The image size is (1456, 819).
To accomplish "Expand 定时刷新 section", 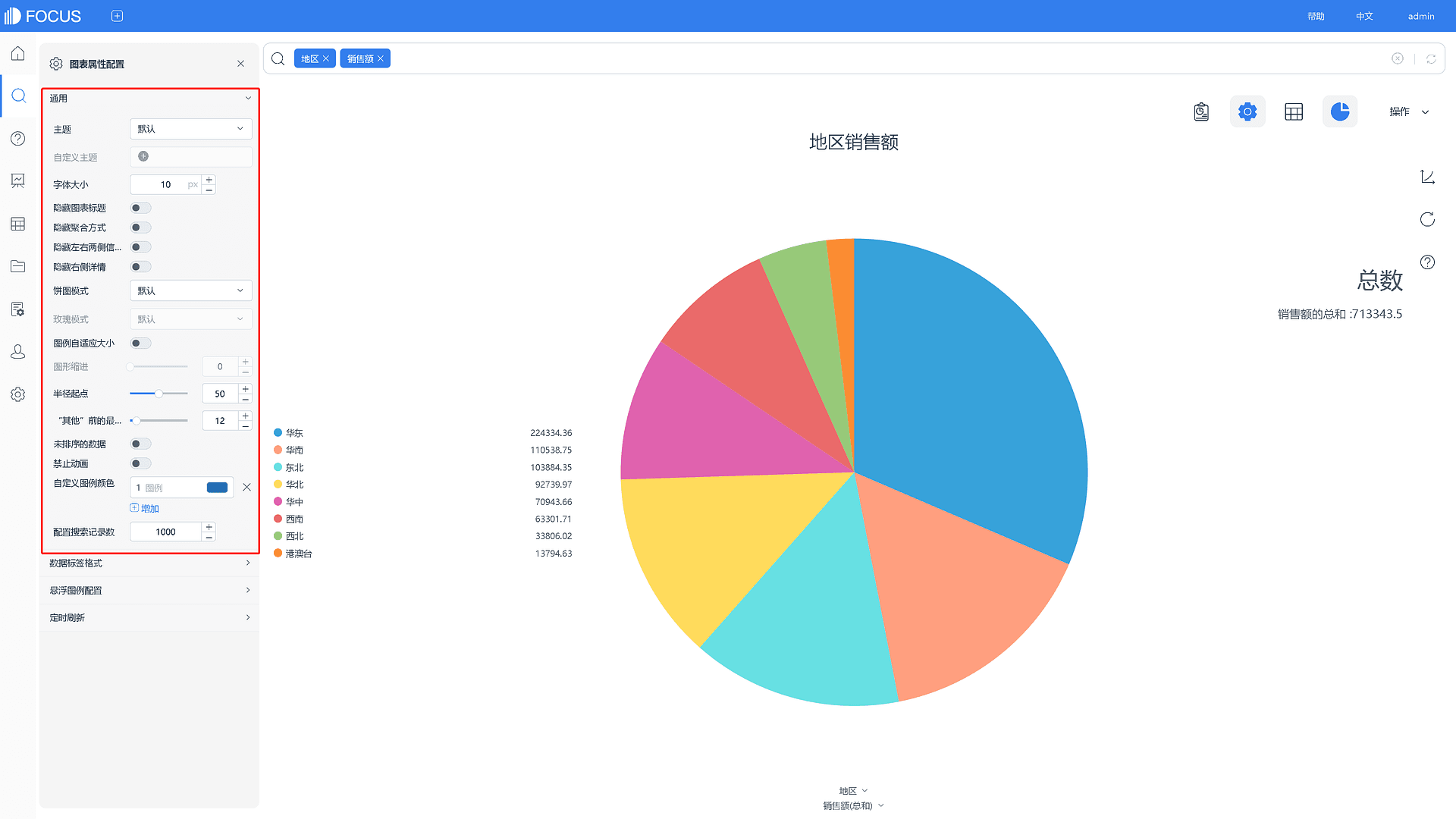I will tap(150, 617).
